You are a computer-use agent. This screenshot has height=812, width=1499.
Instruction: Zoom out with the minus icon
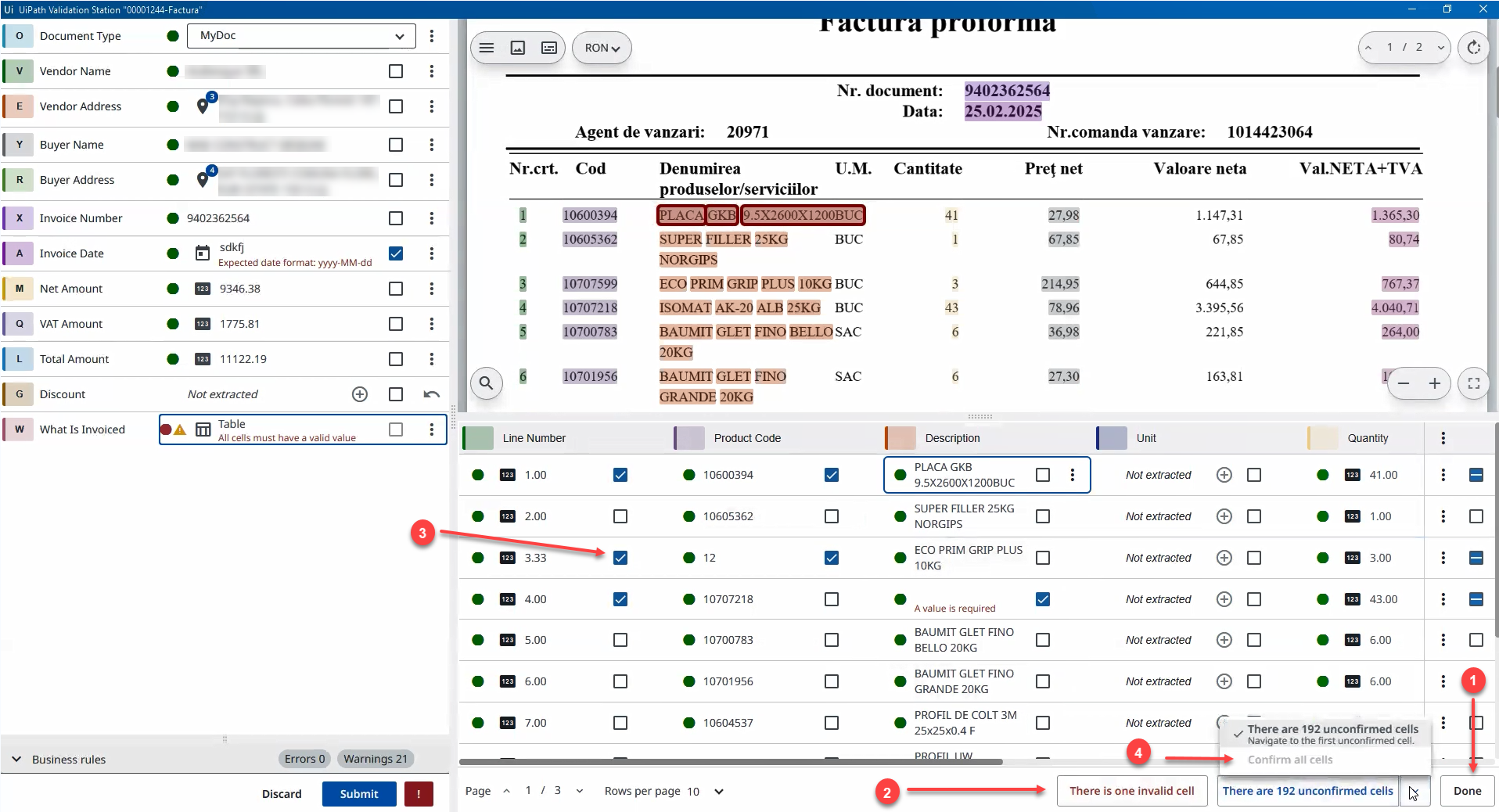1404,383
